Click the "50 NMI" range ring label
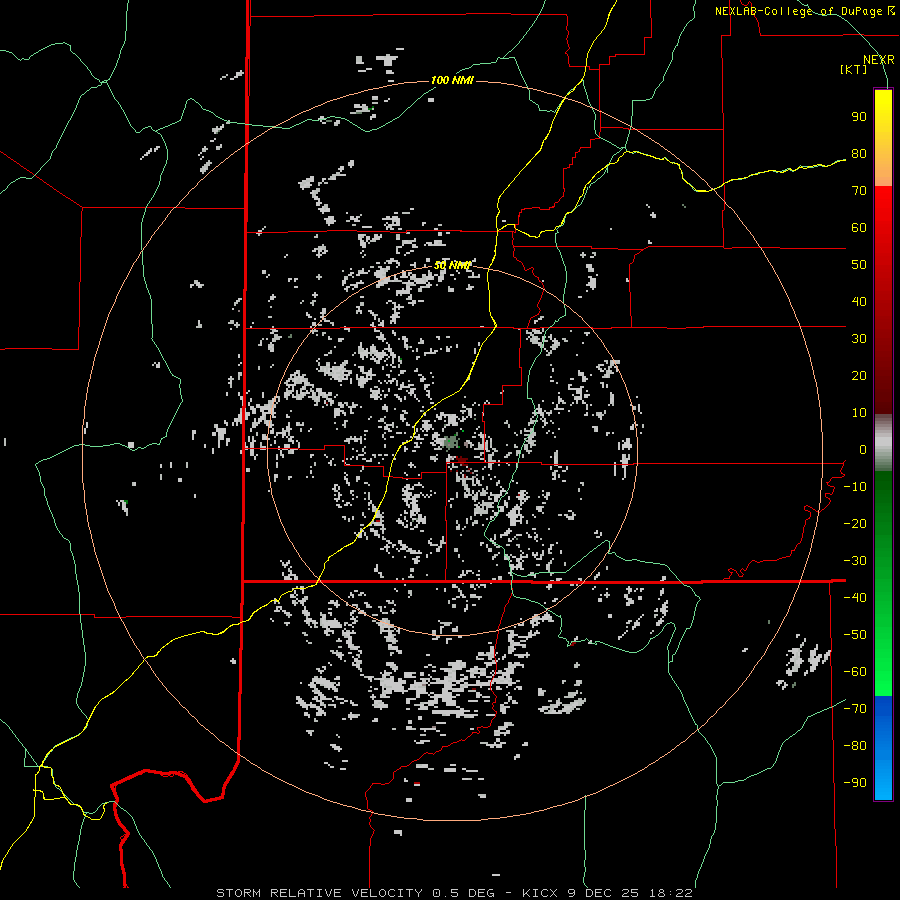The height and width of the screenshot is (900, 900). click(x=452, y=265)
